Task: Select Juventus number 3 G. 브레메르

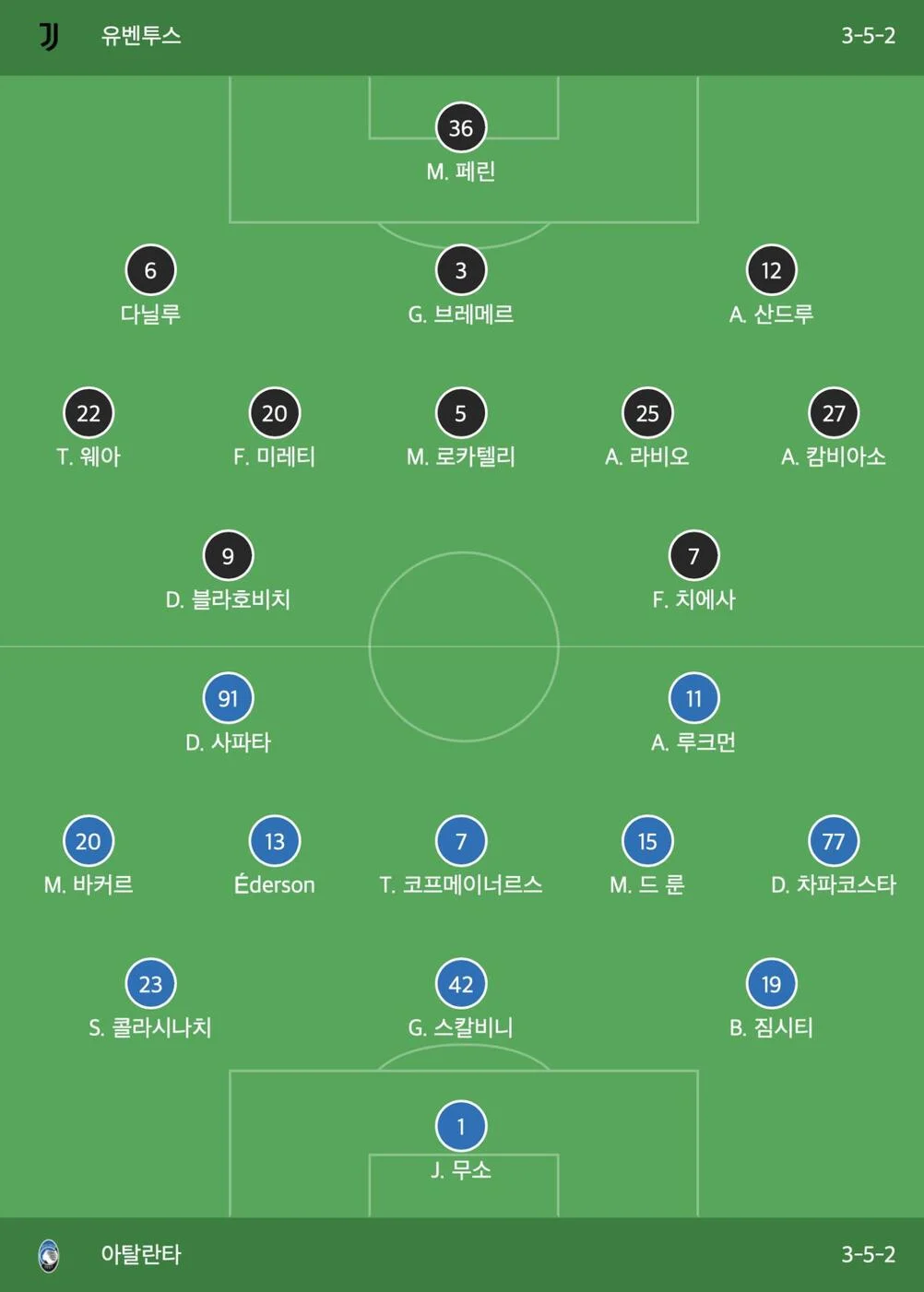Action: (460, 270)
